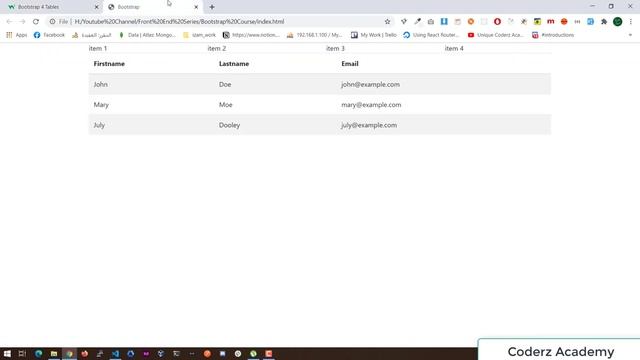Open the red 'm' extension icon
Image resolution: width=640 pixels, height=360 pixels.
tap(551, 22)
